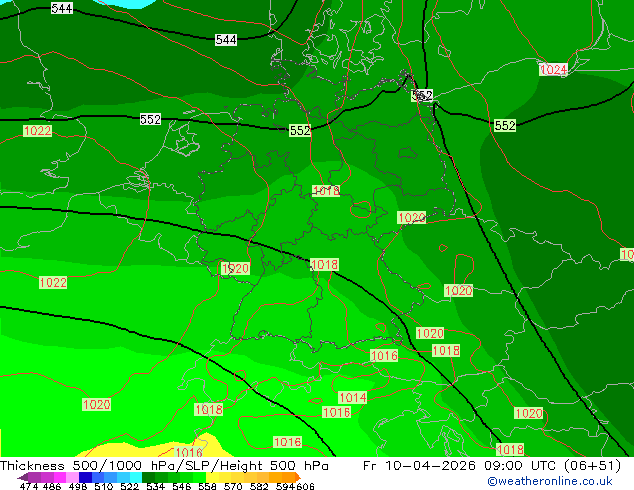Click the purple arrow at legend's left end
The image size is (634, 490).
22,477
